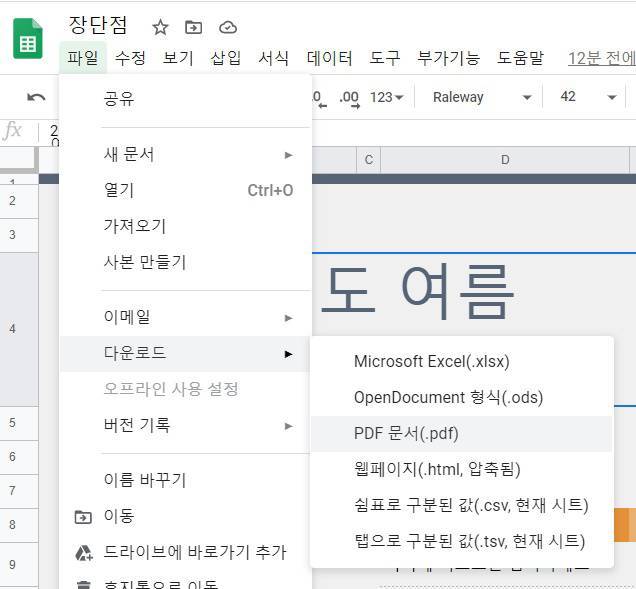Click the Drive shortcut icon
The image size is (636, 589).
[84, 552]
